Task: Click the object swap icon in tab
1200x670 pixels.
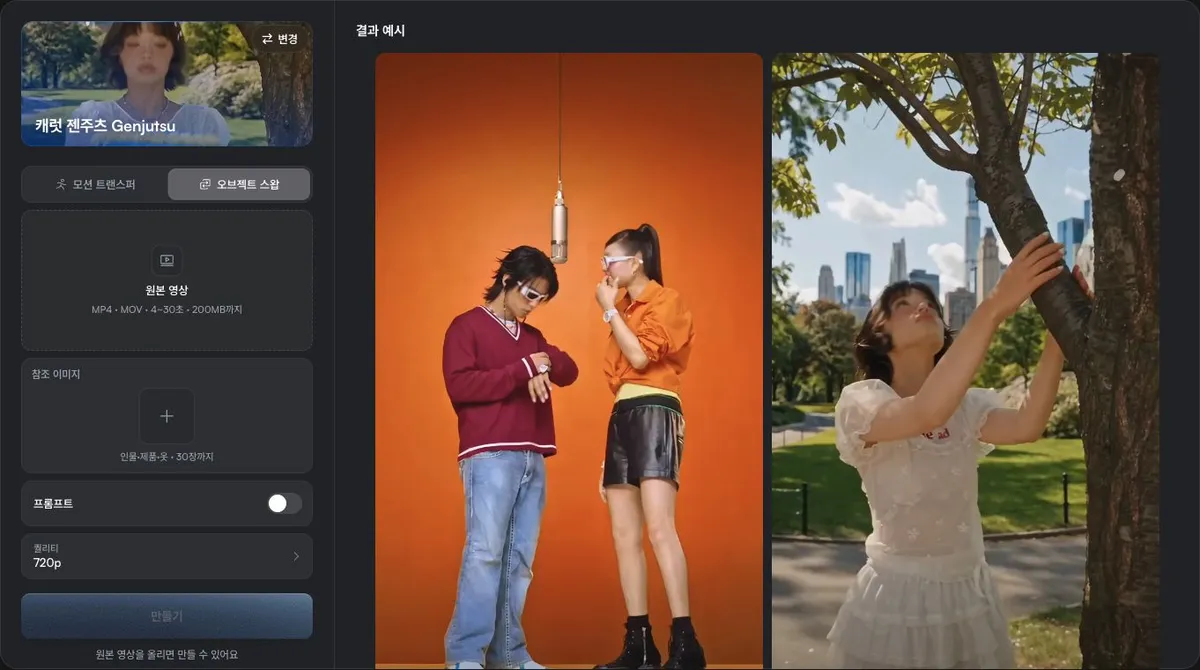Action: [205, 184]
